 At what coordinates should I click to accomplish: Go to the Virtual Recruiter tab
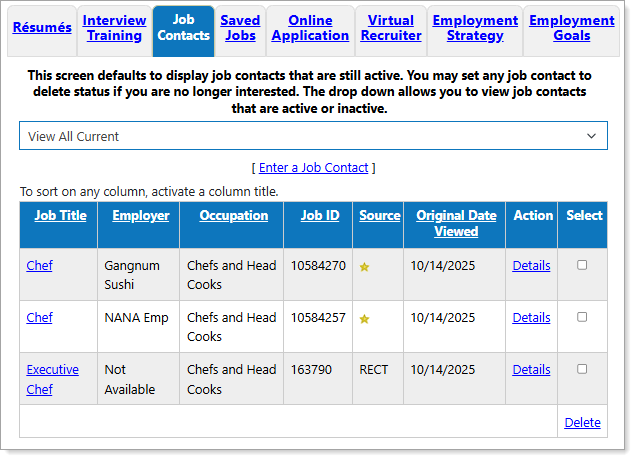pyautogui.click(x=390, y=28)
